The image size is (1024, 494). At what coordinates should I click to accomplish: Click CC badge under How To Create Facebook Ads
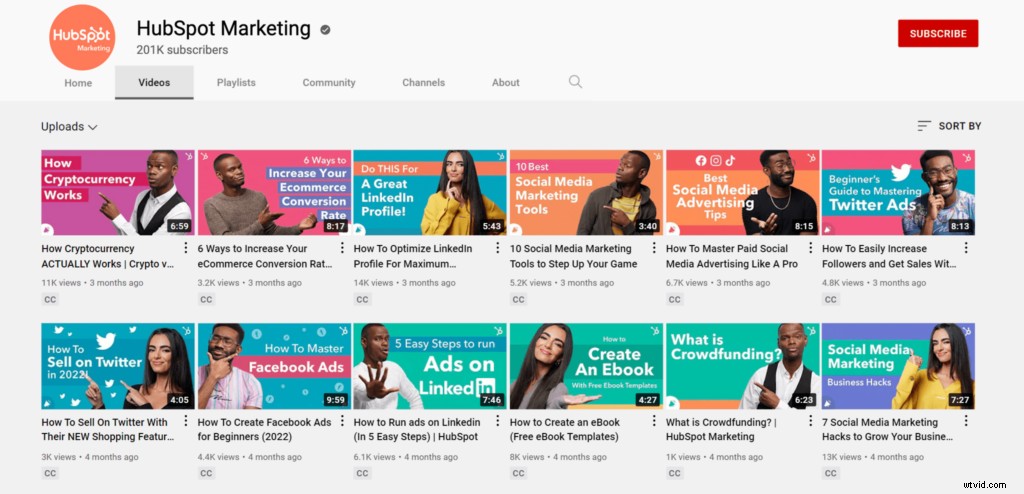click(206, 473)
